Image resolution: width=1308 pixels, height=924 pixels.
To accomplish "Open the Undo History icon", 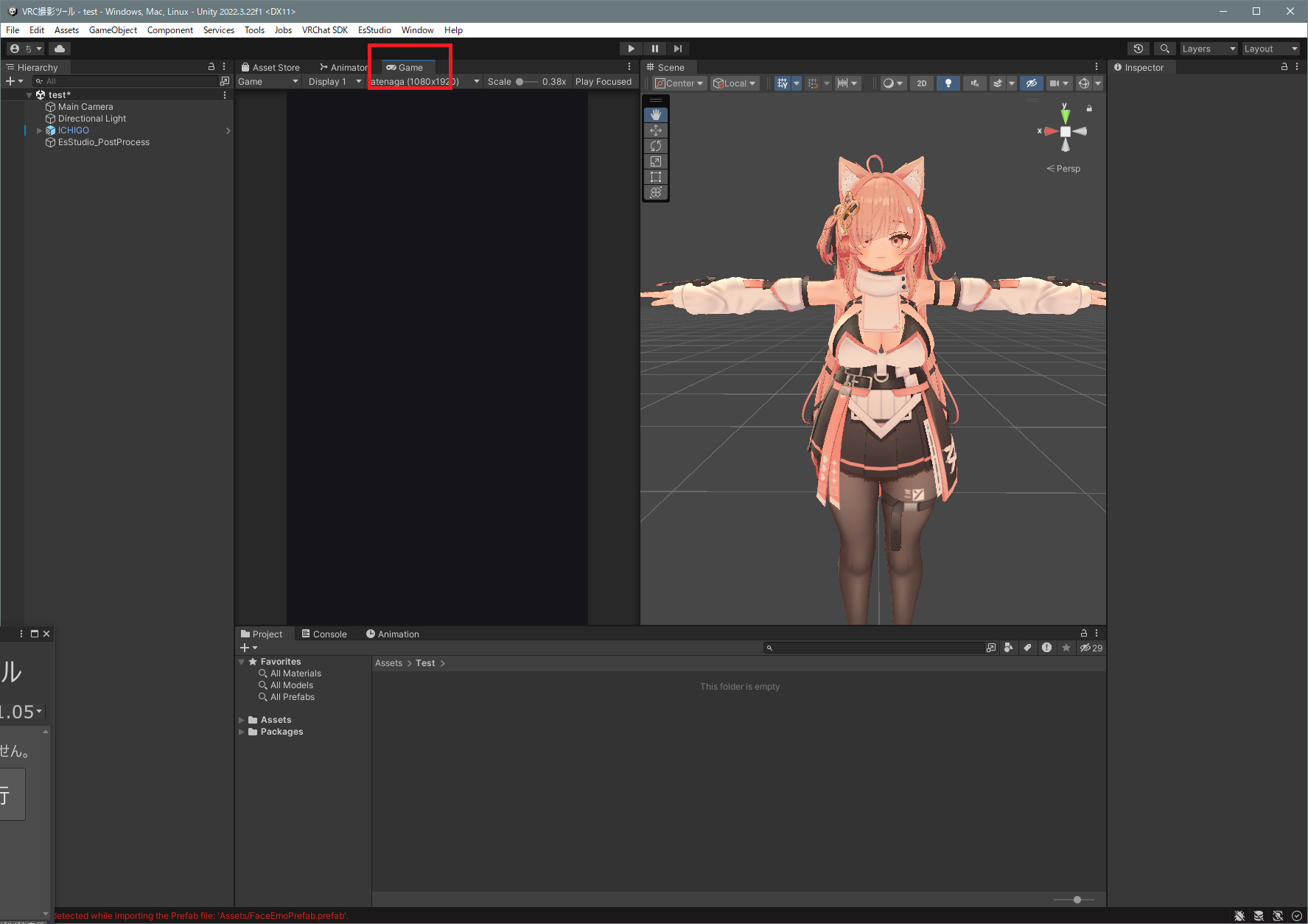I will click(x=1139, y=49).
